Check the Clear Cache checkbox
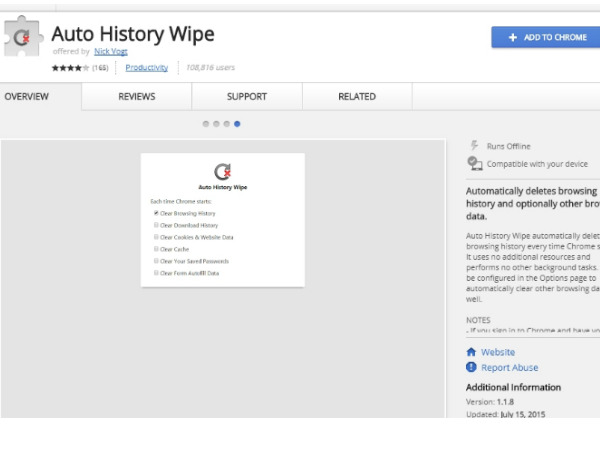This screenshot has height=450, width=600. 156,249
